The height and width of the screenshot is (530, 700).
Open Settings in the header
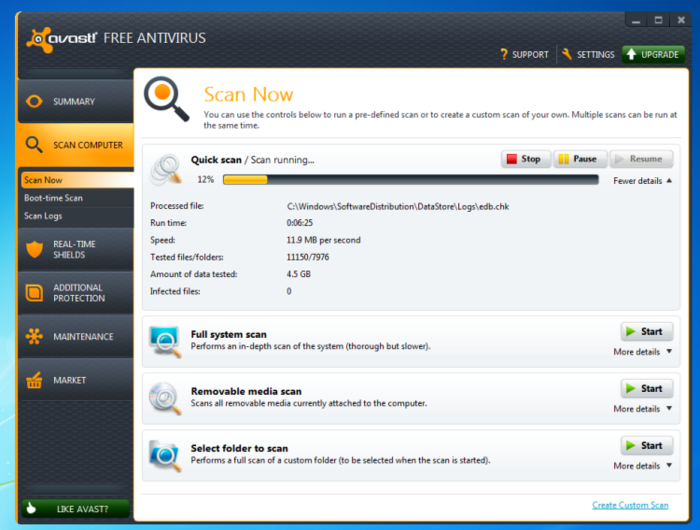tap(588, 54)
